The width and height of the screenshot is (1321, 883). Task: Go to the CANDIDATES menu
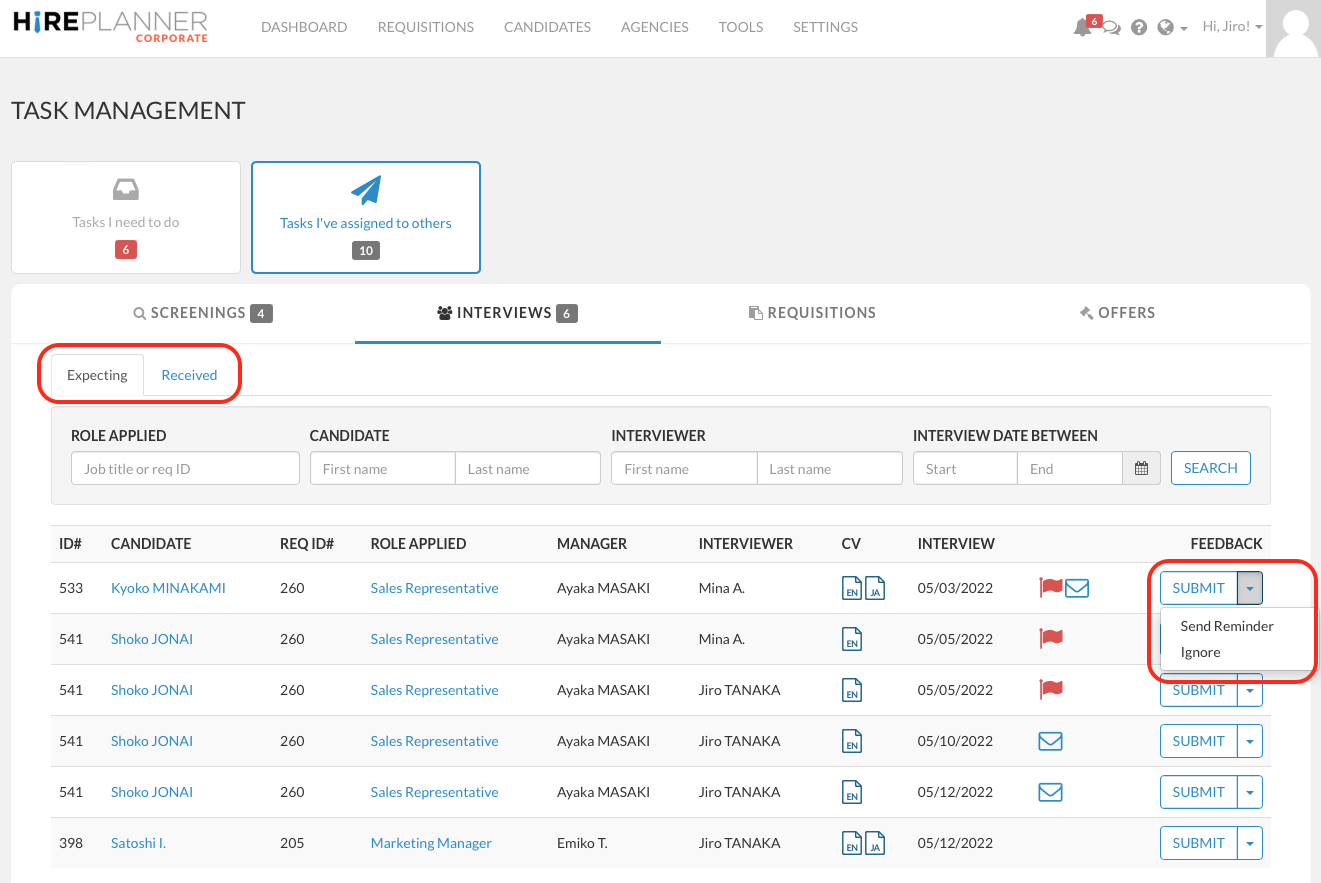tap(547, 27)
